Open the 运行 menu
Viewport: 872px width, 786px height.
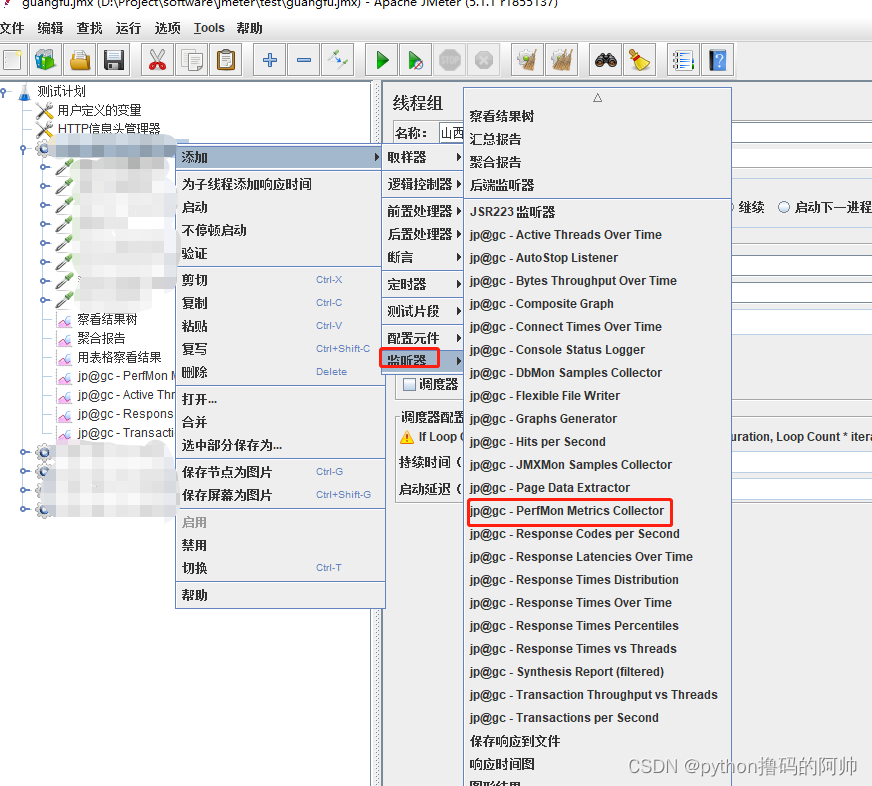coord(128,28)
